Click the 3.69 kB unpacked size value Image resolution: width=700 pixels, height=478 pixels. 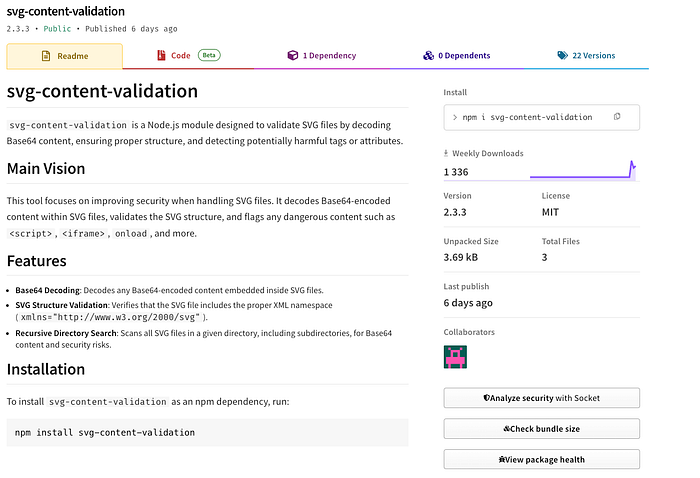461,257
